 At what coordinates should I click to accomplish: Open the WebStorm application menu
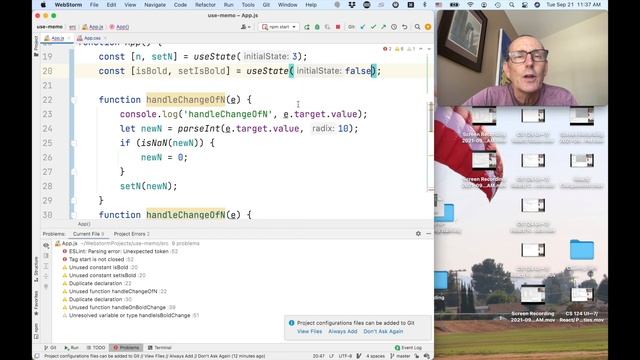68,4
